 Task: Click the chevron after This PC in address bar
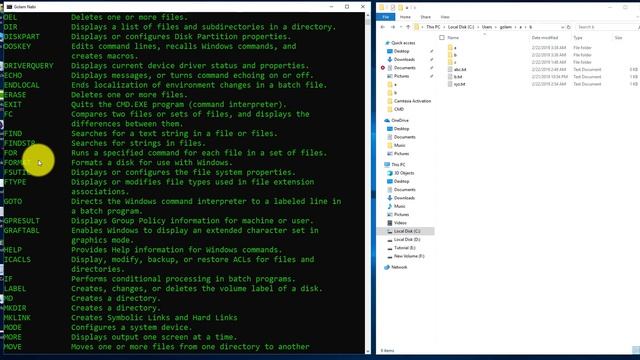444,27
